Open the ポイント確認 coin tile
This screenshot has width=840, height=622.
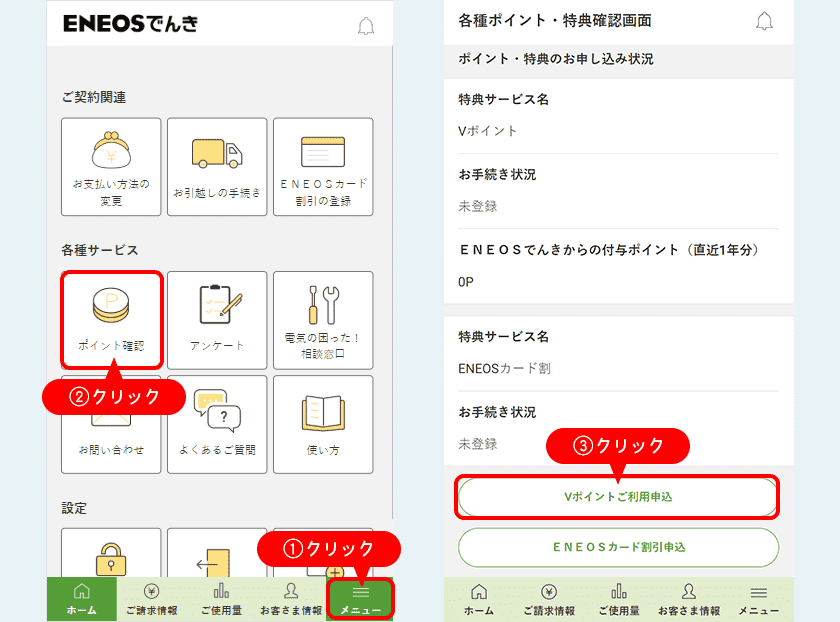[x=111, y=320]
